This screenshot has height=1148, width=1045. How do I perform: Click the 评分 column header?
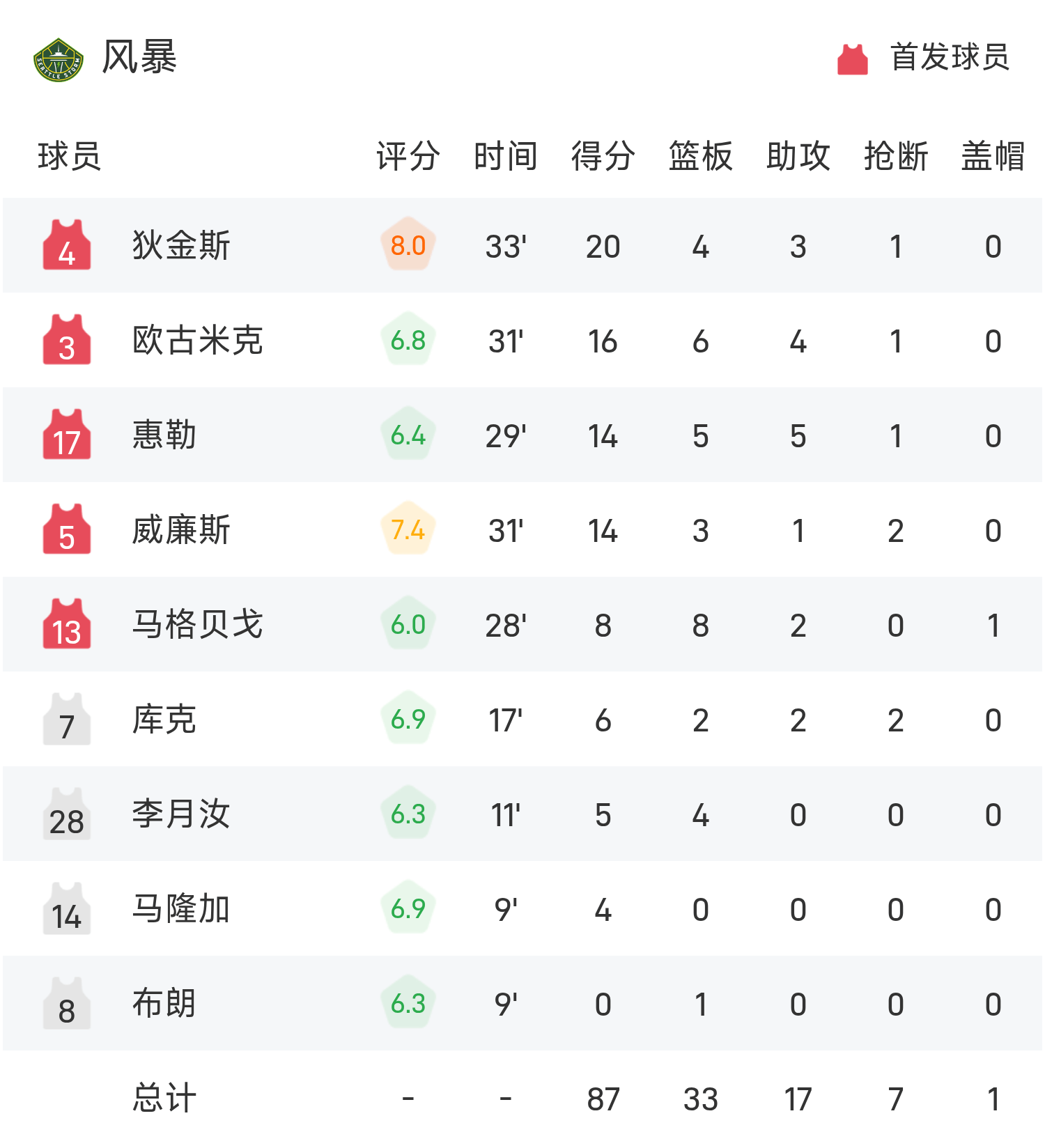coord(408,156)
